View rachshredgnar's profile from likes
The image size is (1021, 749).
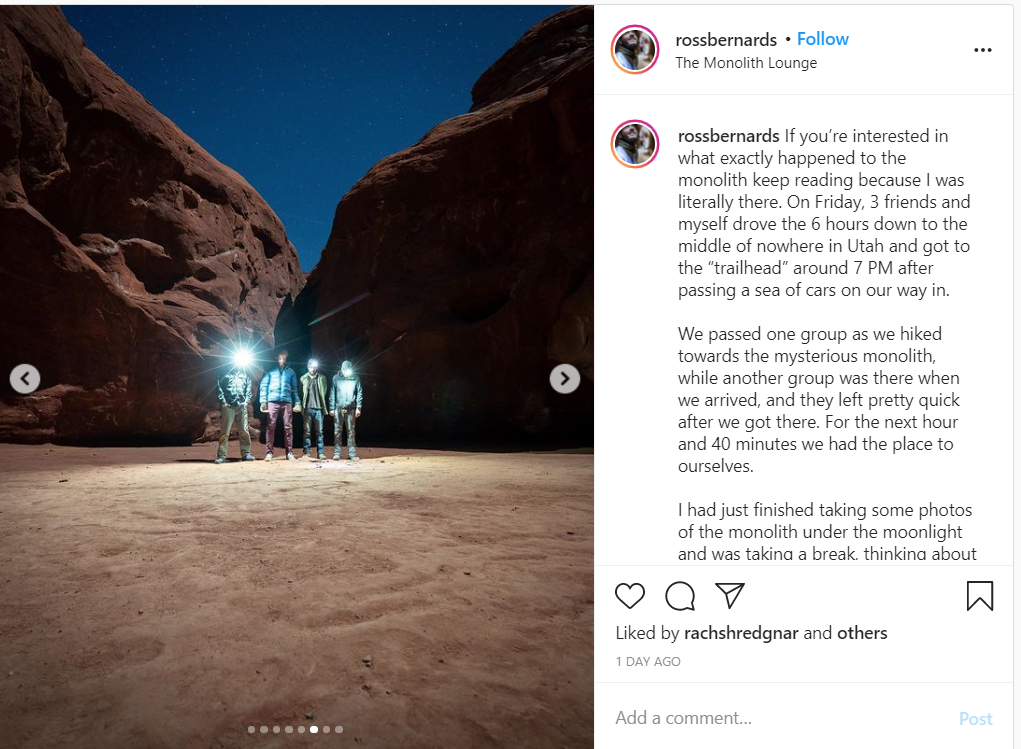coord(741,633)
